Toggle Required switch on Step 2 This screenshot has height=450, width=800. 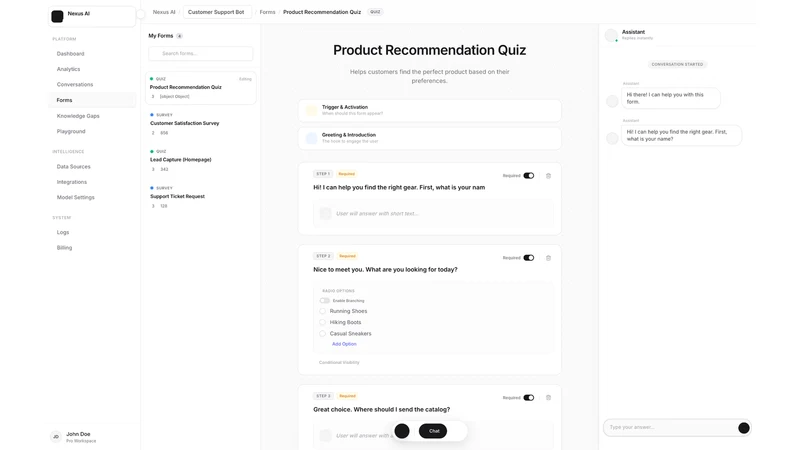click(529, 258)
